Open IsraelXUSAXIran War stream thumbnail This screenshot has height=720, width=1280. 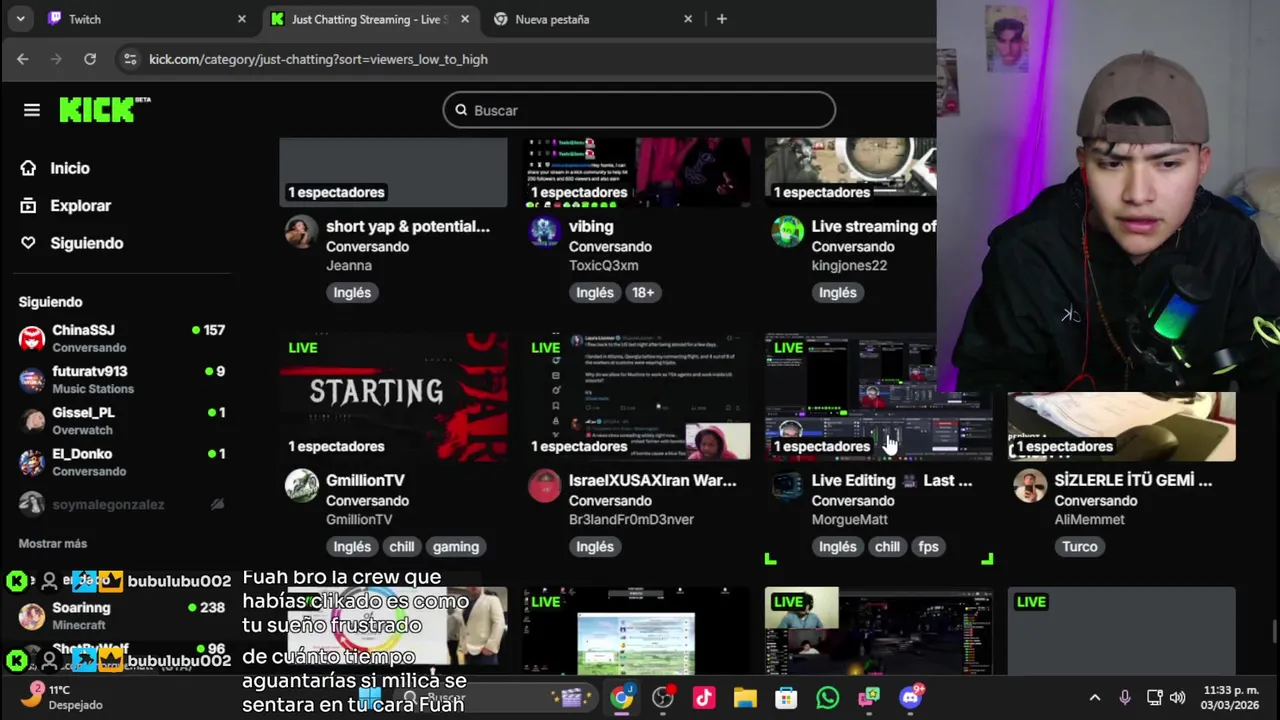click(x=636, y=397)
